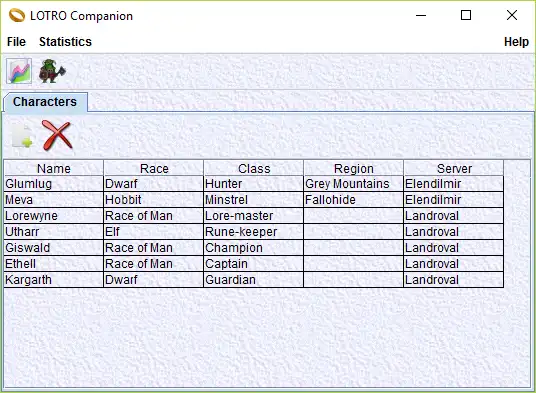Click the warband goblin icon in toolbar

[x=52, y=71]
